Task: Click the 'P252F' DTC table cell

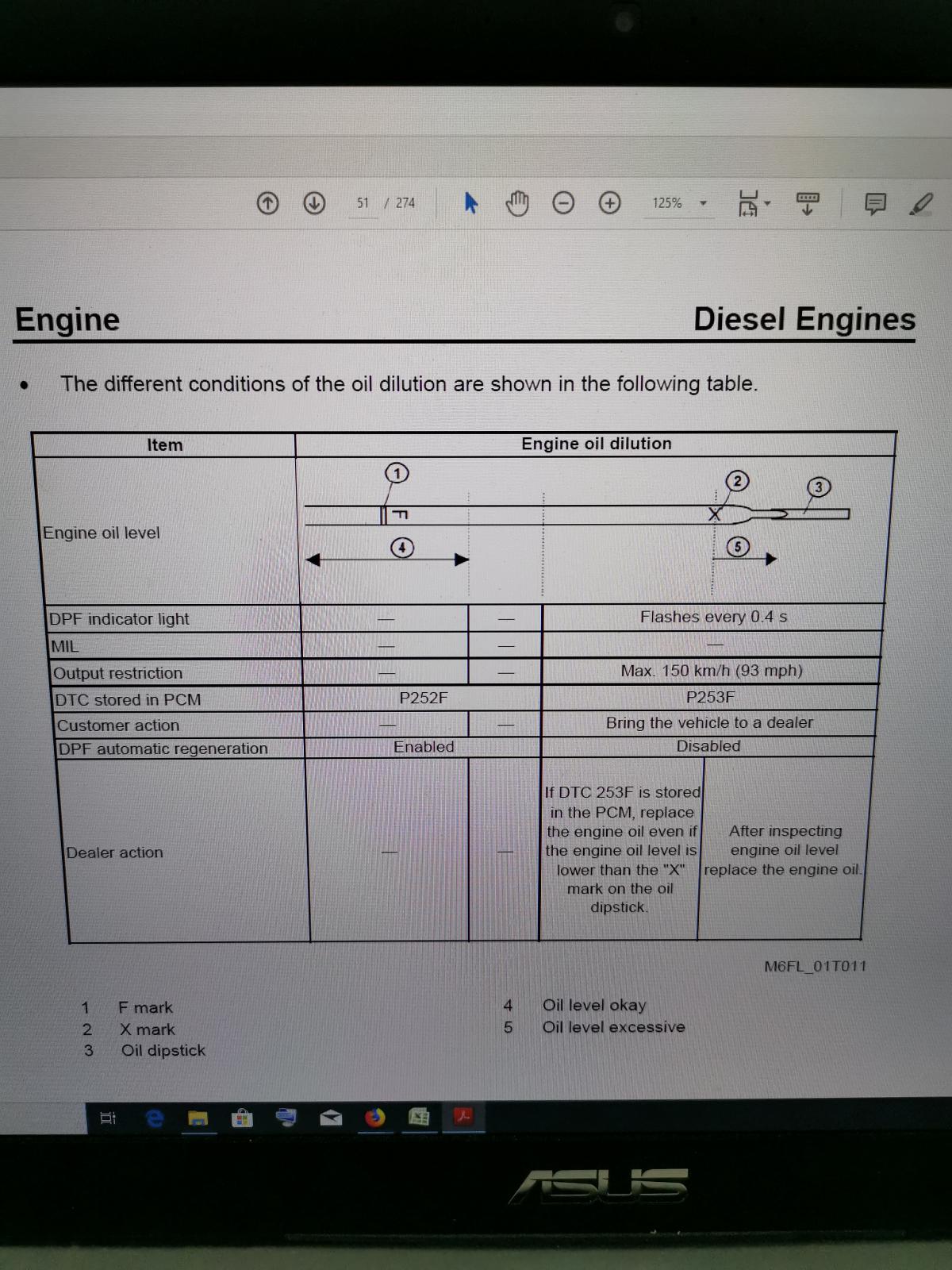Action: (x=424, y=698)
